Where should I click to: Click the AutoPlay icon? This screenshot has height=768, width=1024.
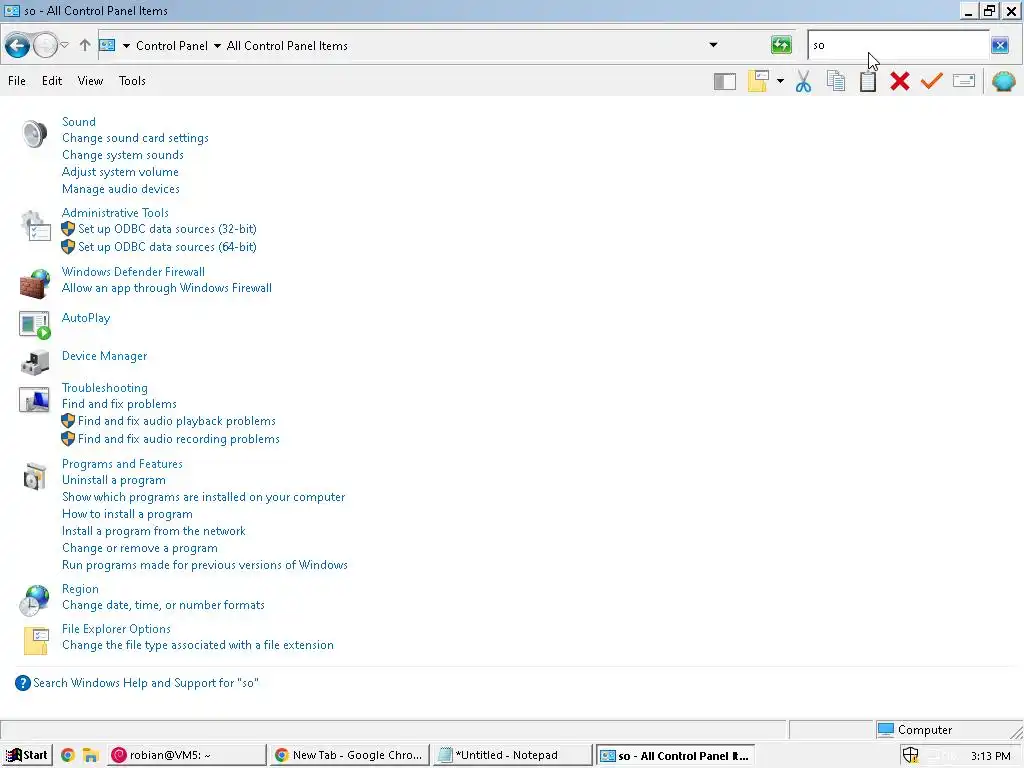coord(35,325)
